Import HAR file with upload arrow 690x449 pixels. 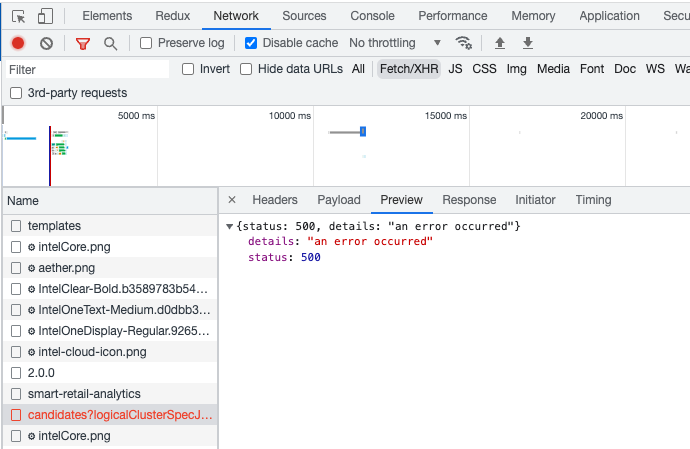(500, 43)
